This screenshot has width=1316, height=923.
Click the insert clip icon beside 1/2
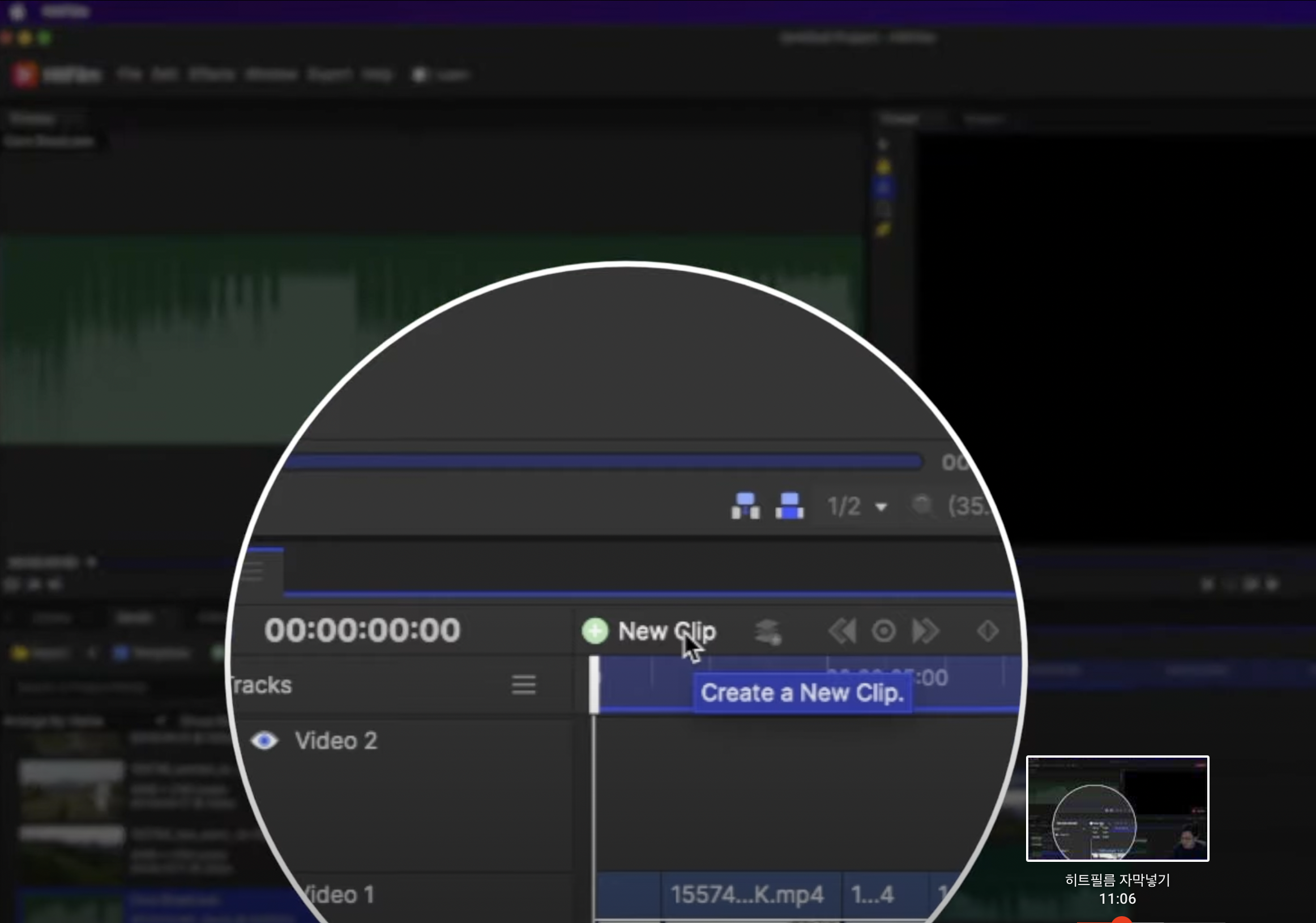click(745, 506)
